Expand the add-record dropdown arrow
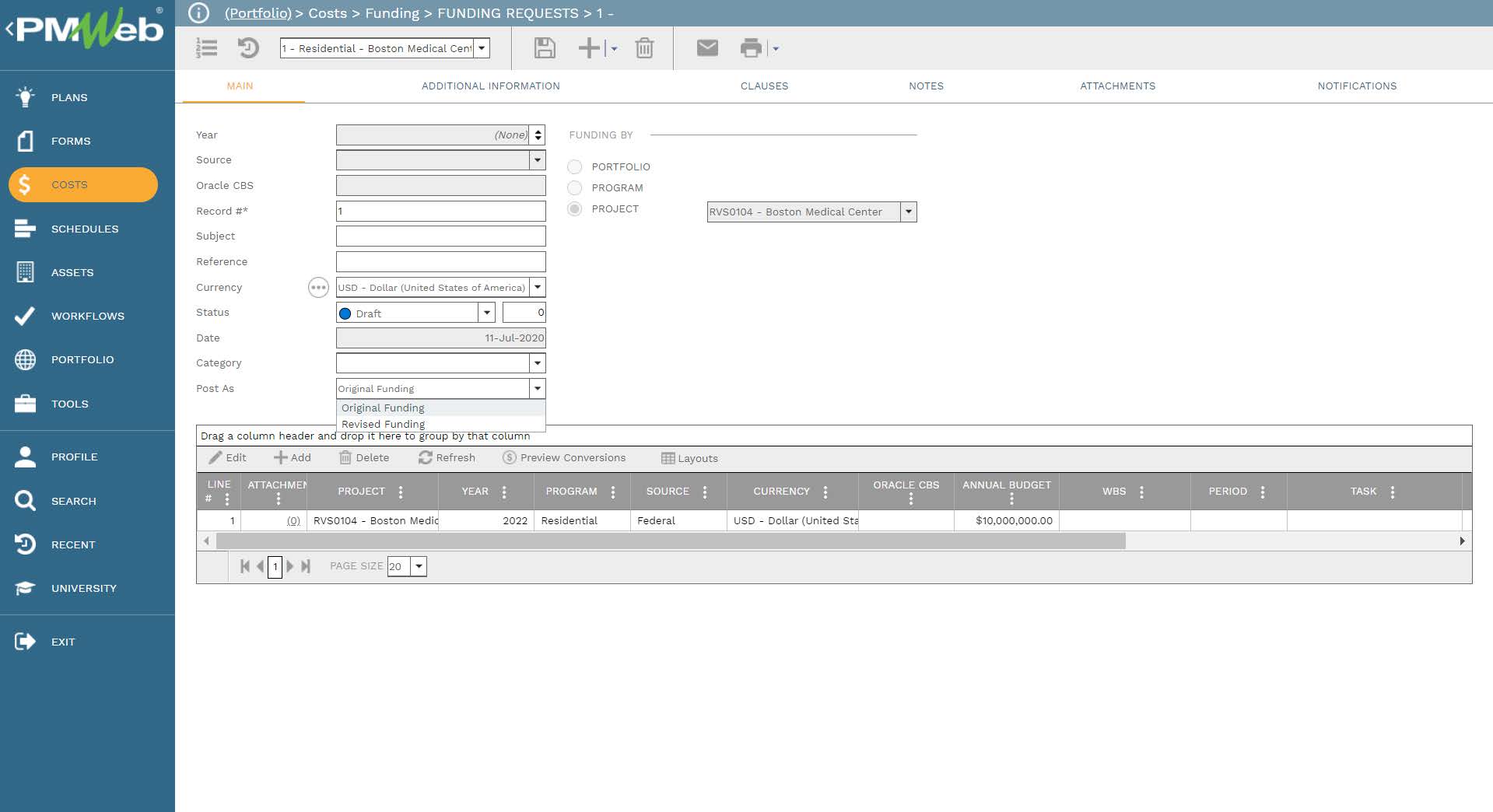This screenshot has width=1493, height=812. [x=614, y=48]
